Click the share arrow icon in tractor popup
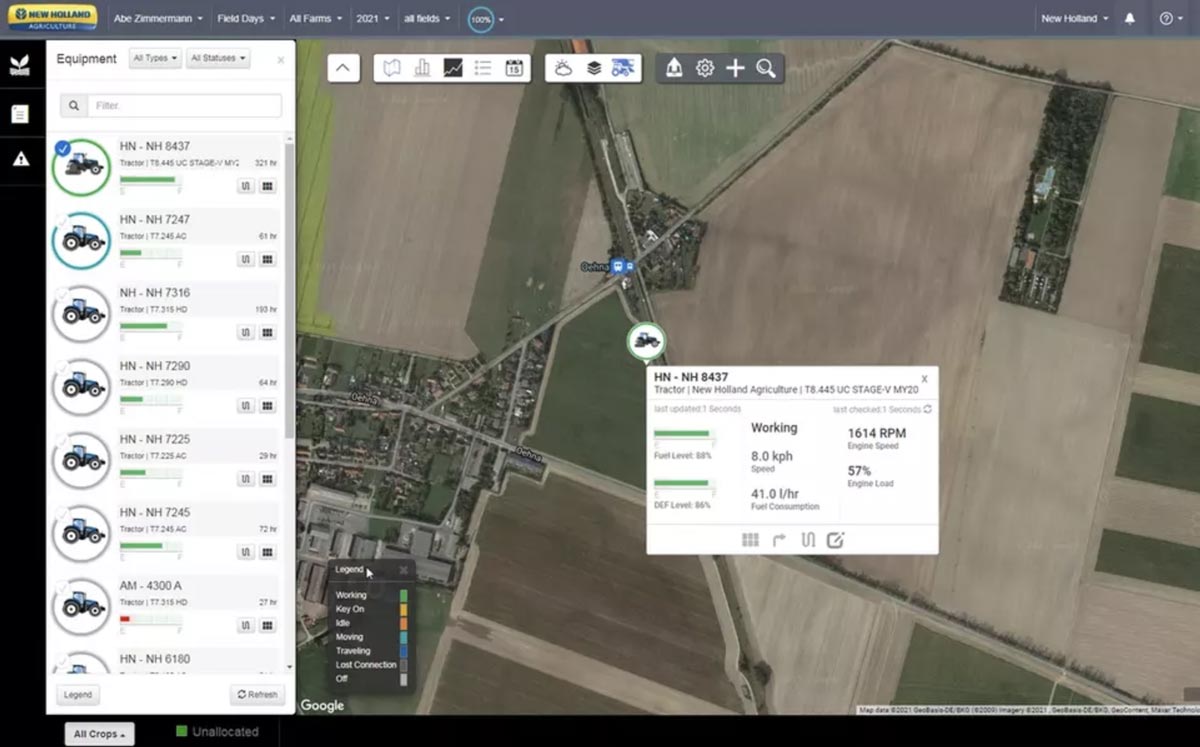The height and width of the screenshot is (747, 1200). (779, 540)
